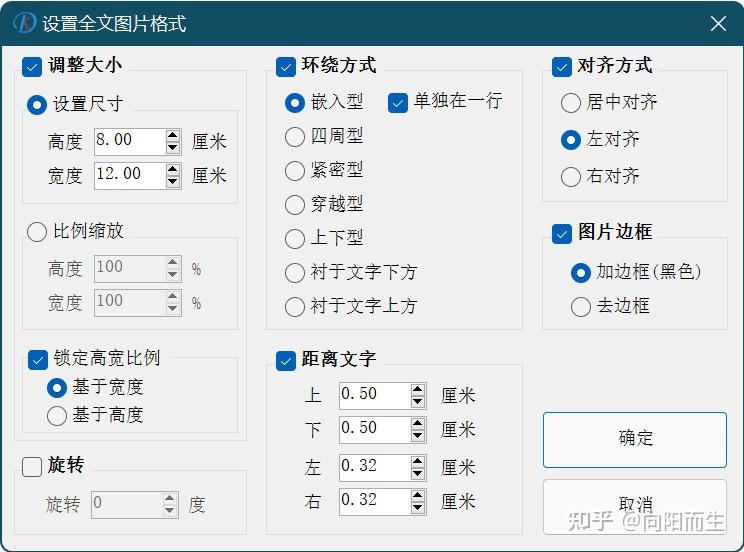Select 去边框 border option
The height and width of the screenshot is (552, 744).
(x=581, y=307)
